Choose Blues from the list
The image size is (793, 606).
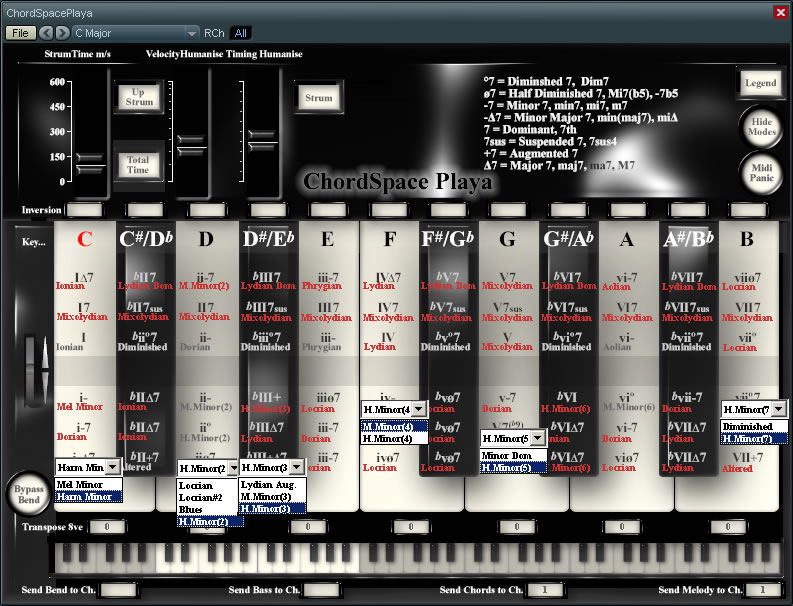tap(208, 509)
